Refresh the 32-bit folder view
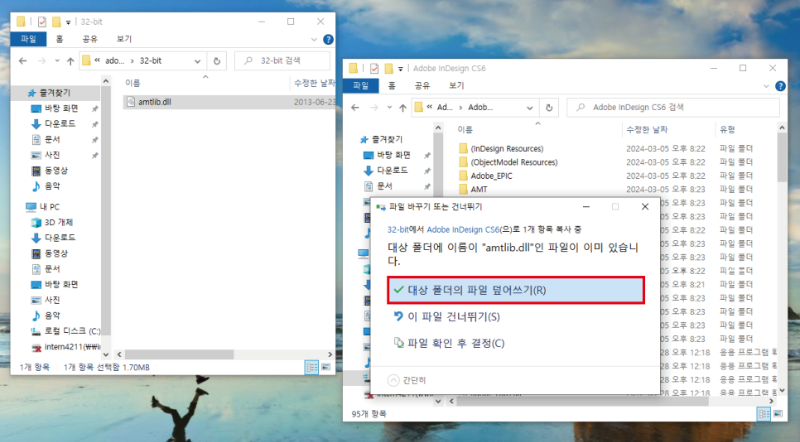Image resolution: width=800 pixels, height=442 pixels. [217, 61]
